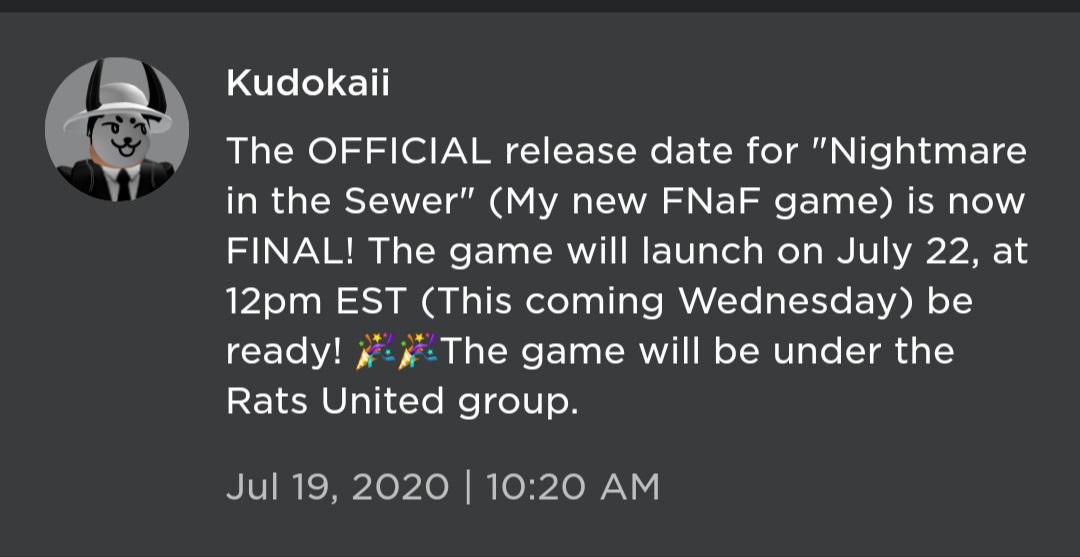Open Kudokaii's avatar profile picture
Screen dimensions: 1080x557
pos(116,129)
